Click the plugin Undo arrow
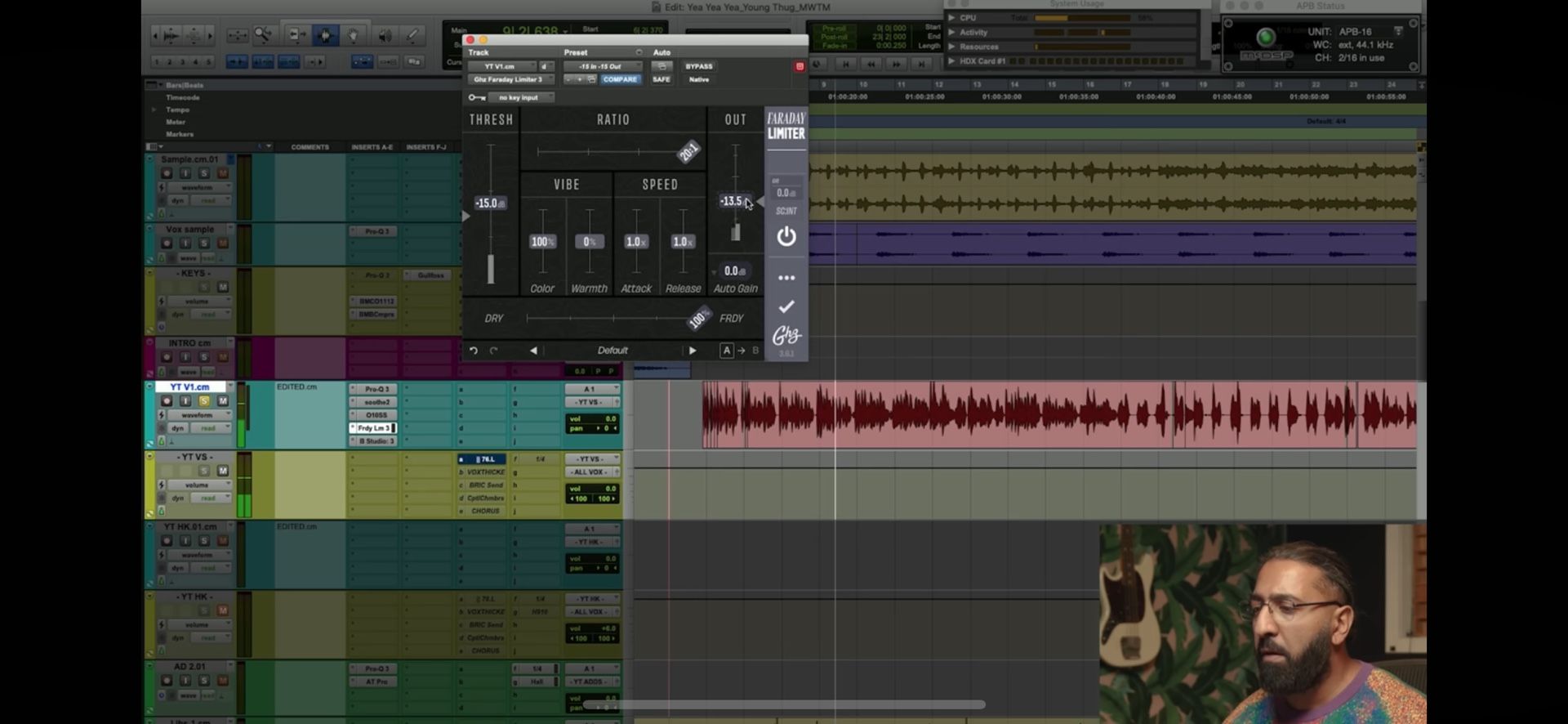 pyautogui.click(x=473, y=351)
